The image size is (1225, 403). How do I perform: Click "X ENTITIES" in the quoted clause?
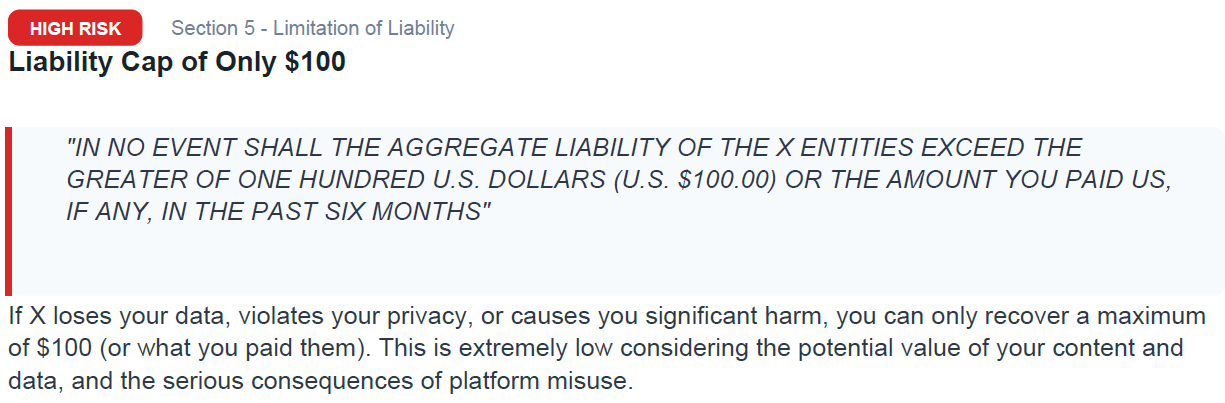[x=841, y=148]
